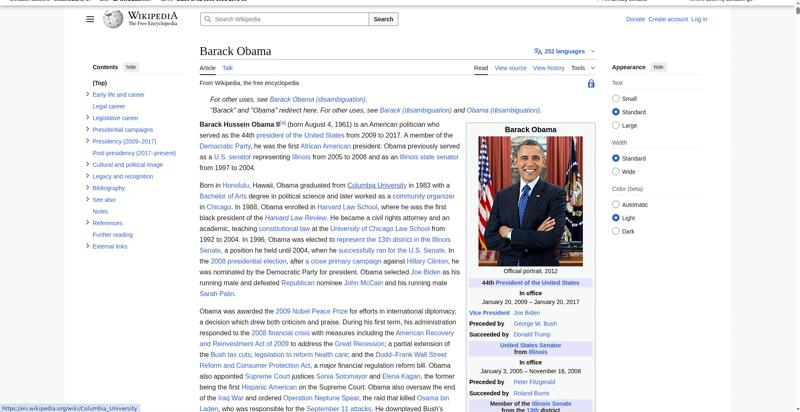
Task: Click the magnifier icon in search box
Action: point(207,19)
